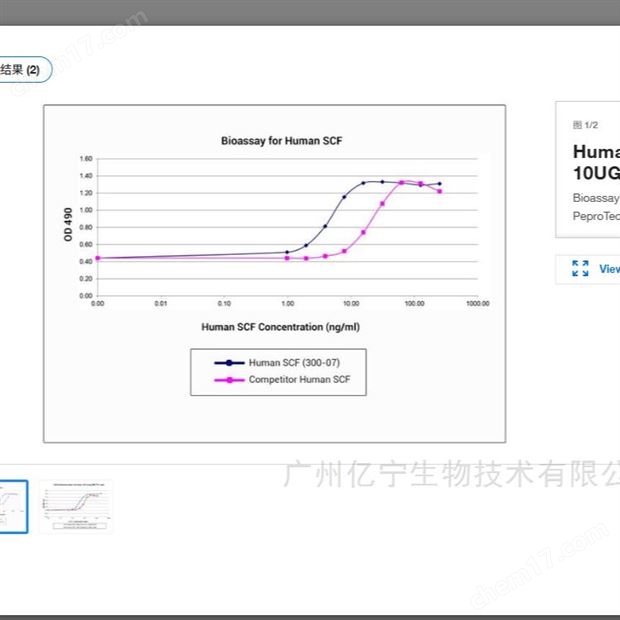
Task: Click the 1.60 y-axis tick label
Action: 86,159
